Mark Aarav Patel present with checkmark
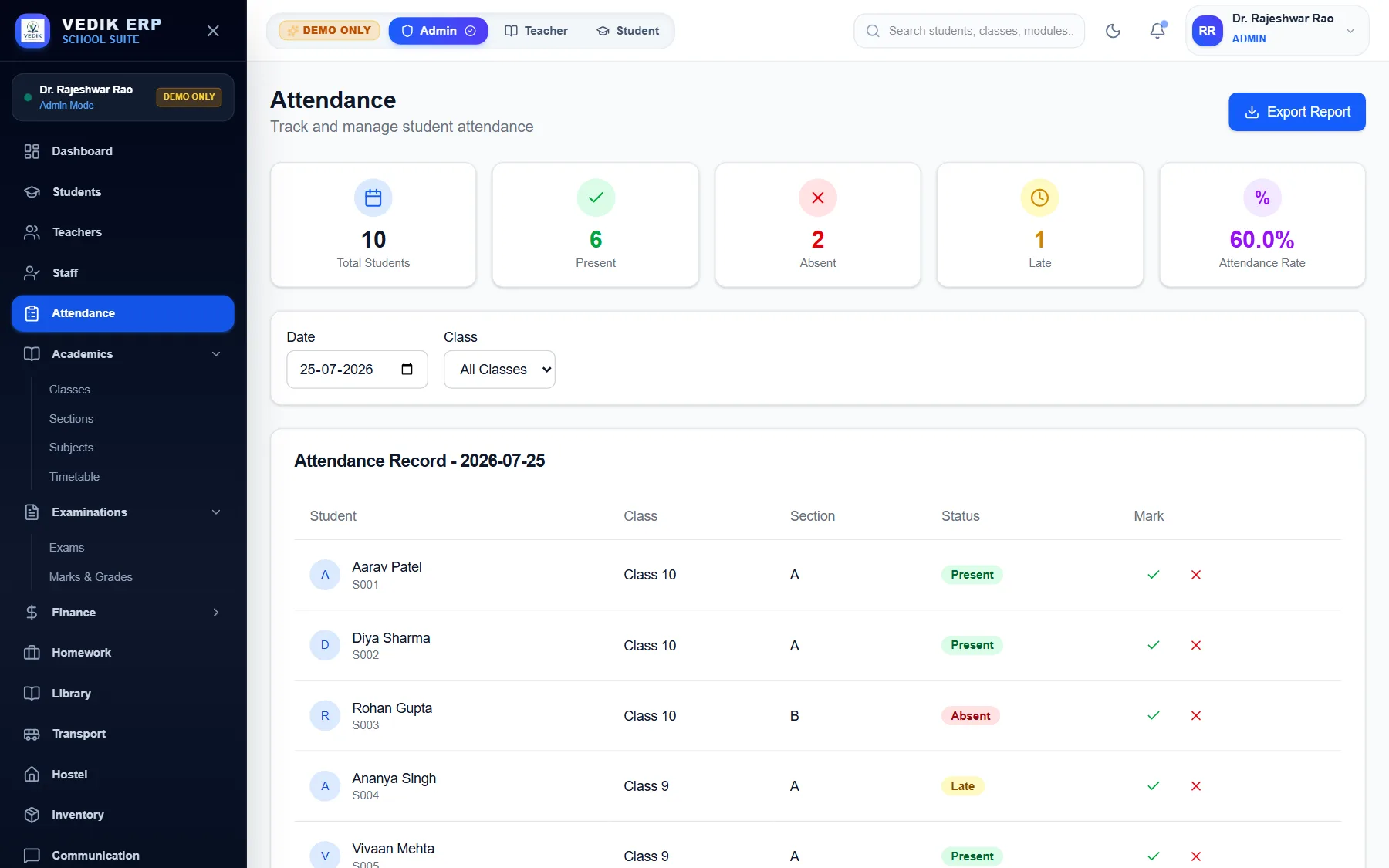This screenshot has height=868, width=1389. pos(1154,575)
